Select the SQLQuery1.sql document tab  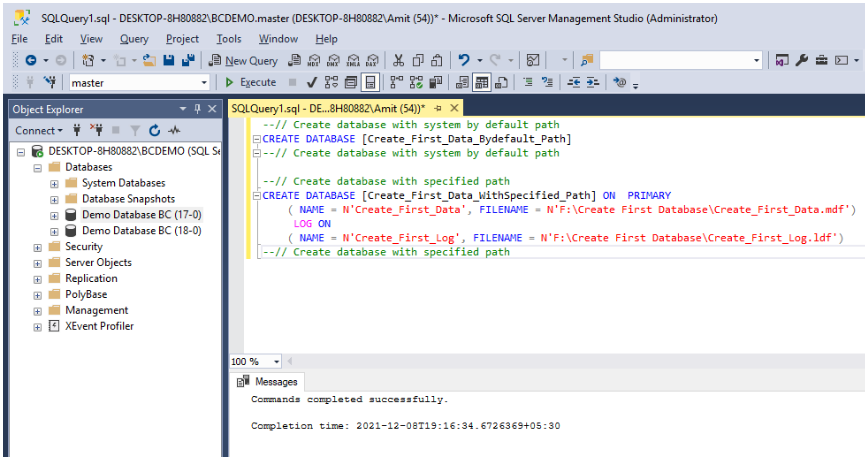coord(328,108)
